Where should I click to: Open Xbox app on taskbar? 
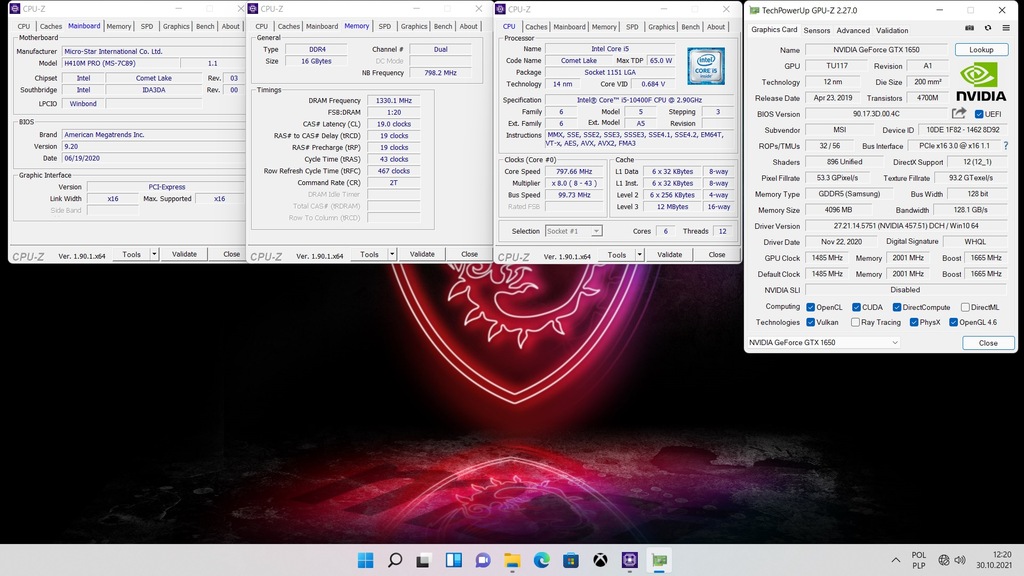[x=600, y=560]
